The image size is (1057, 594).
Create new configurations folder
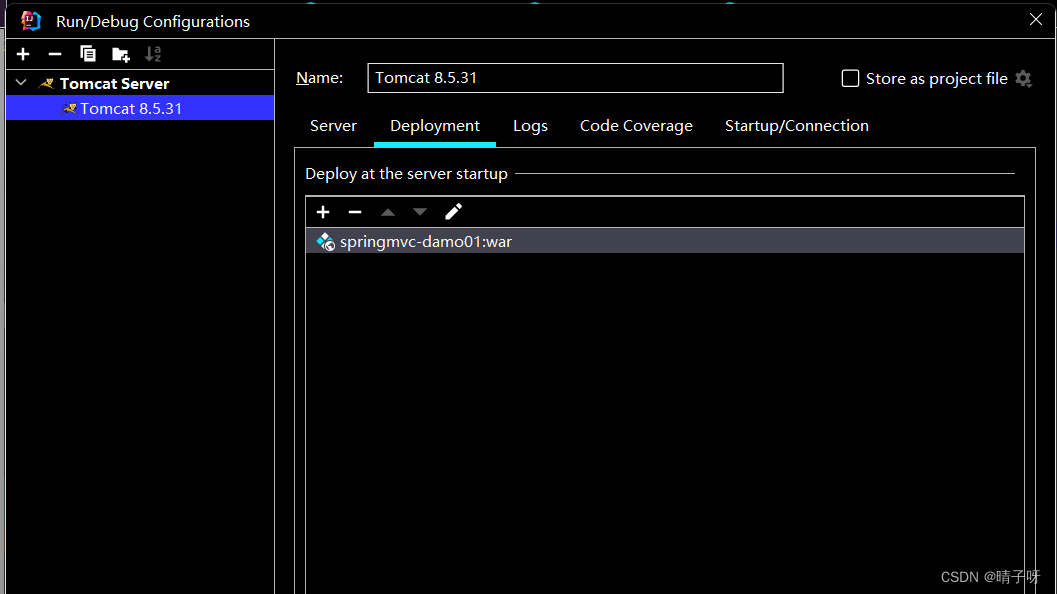click(x=121, y=54)
